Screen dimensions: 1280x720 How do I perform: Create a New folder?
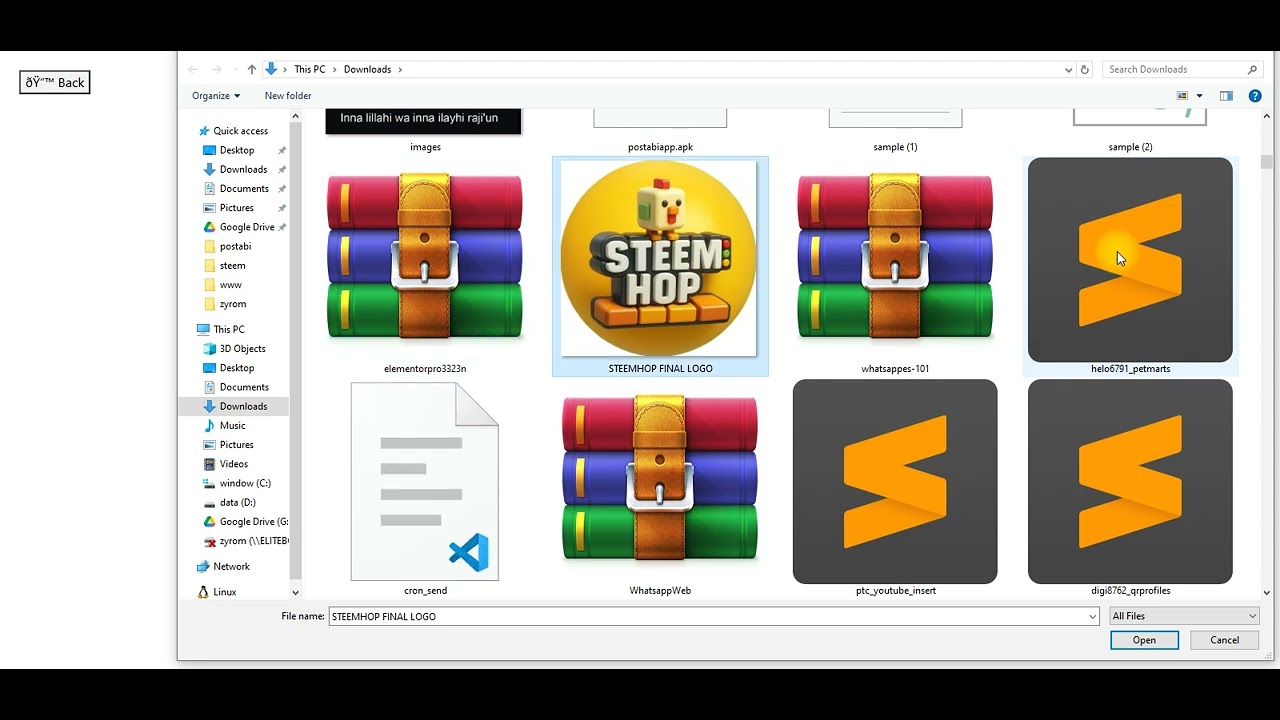click(x=288, y=96)
